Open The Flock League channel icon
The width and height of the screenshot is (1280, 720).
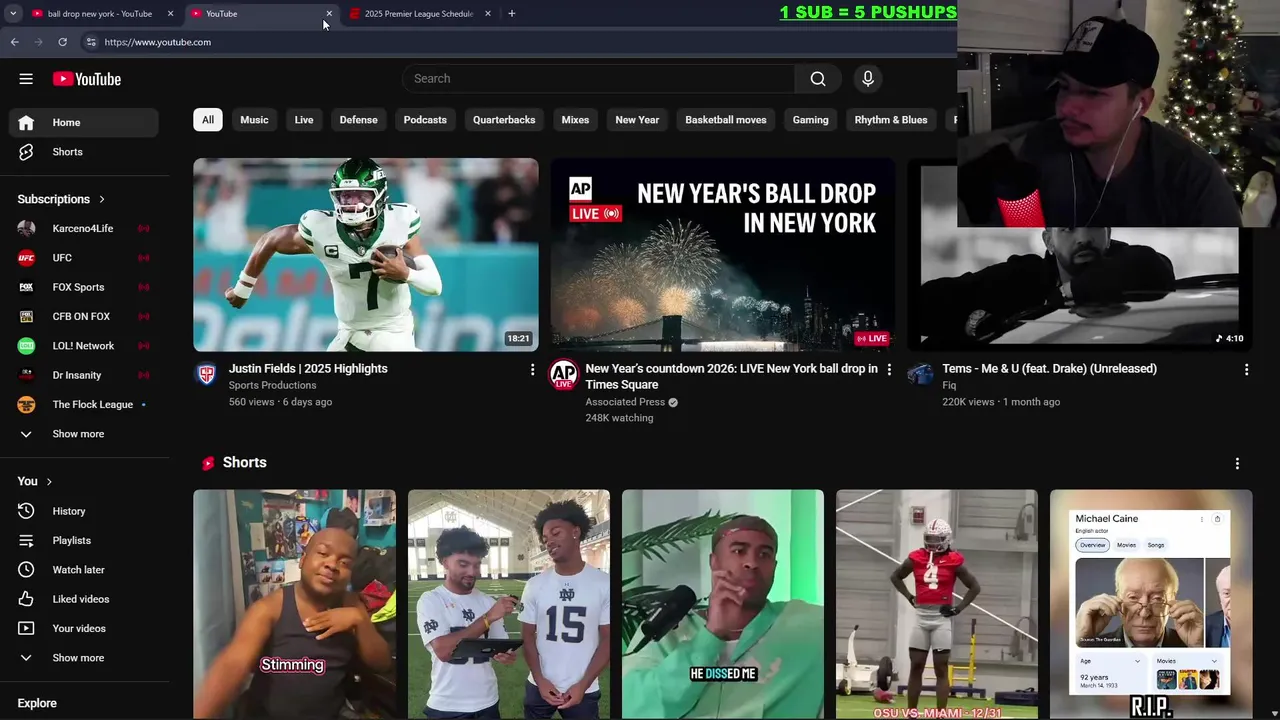pos(26,405)
